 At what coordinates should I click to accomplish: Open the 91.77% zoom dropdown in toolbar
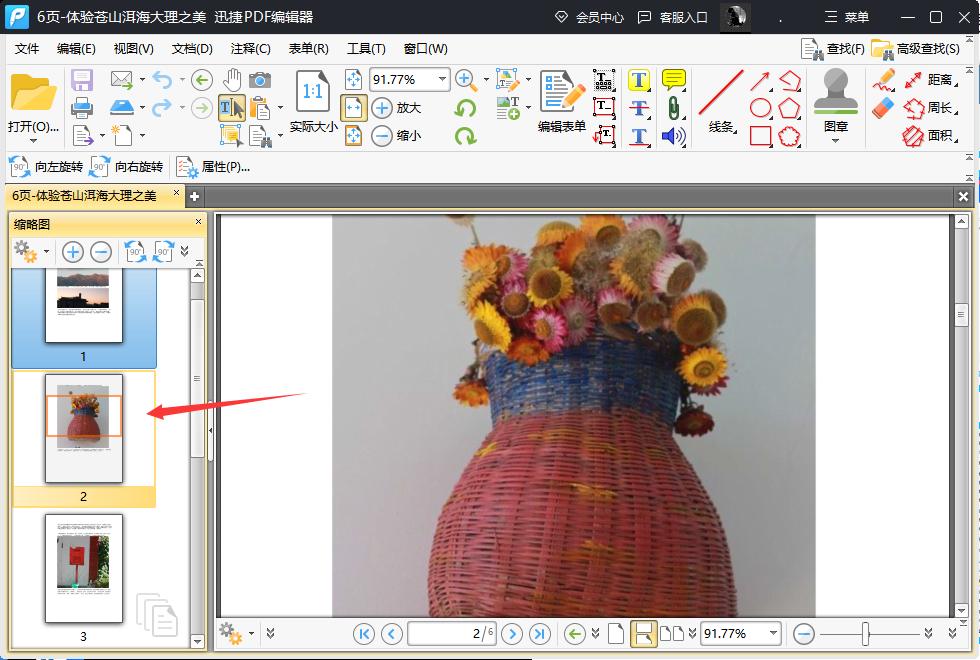click(x=441, y=80)
